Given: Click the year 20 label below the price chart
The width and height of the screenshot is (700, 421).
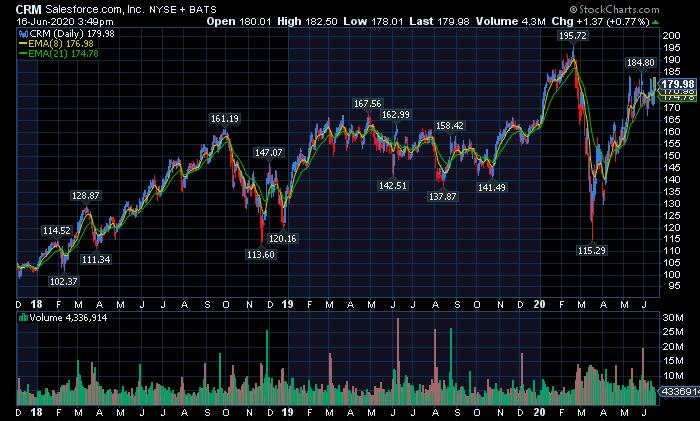Looking at the screenshot, I should pos(539,305).
